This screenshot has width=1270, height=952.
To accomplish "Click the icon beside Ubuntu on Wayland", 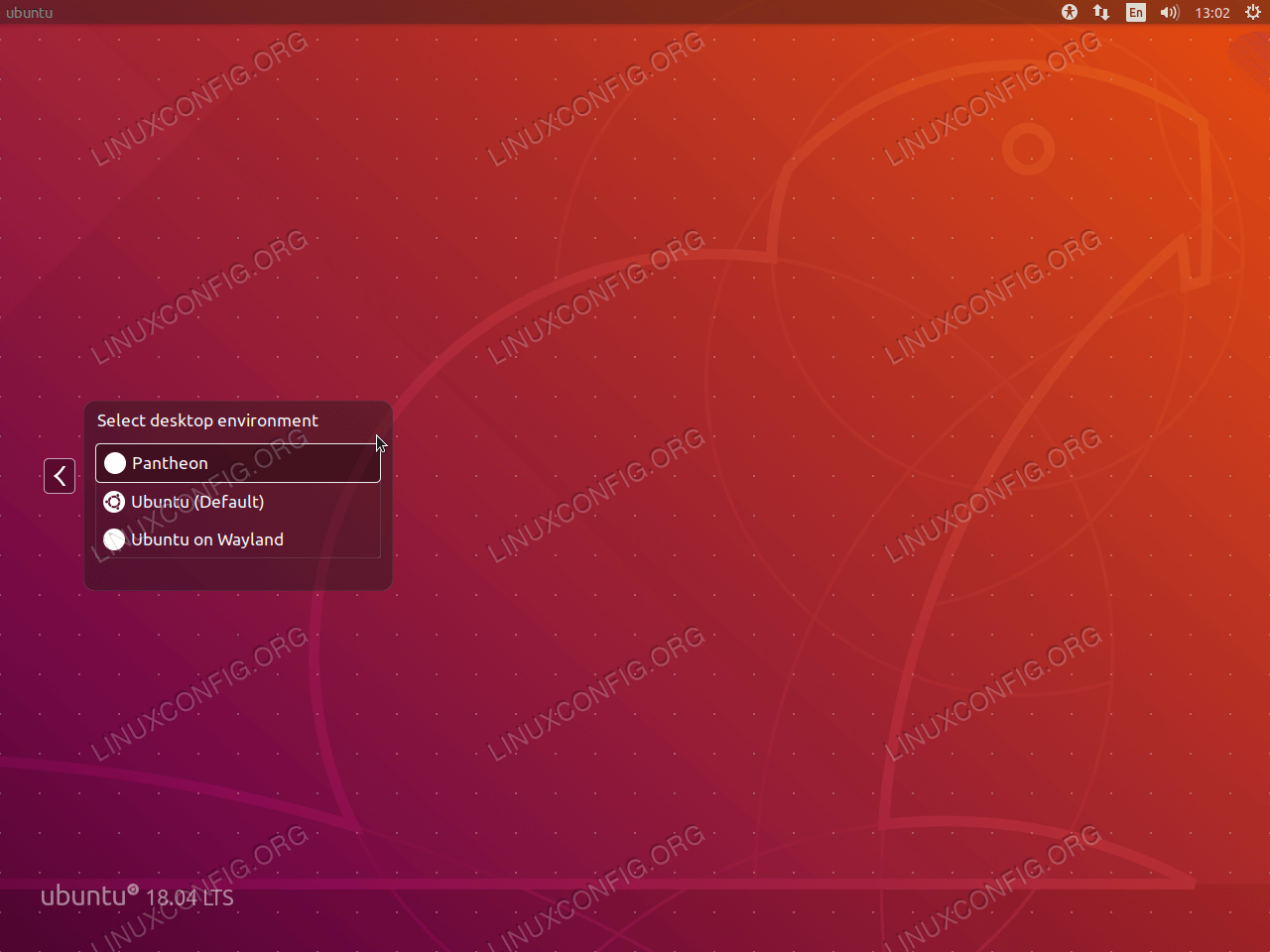I will tap(114, 539).
